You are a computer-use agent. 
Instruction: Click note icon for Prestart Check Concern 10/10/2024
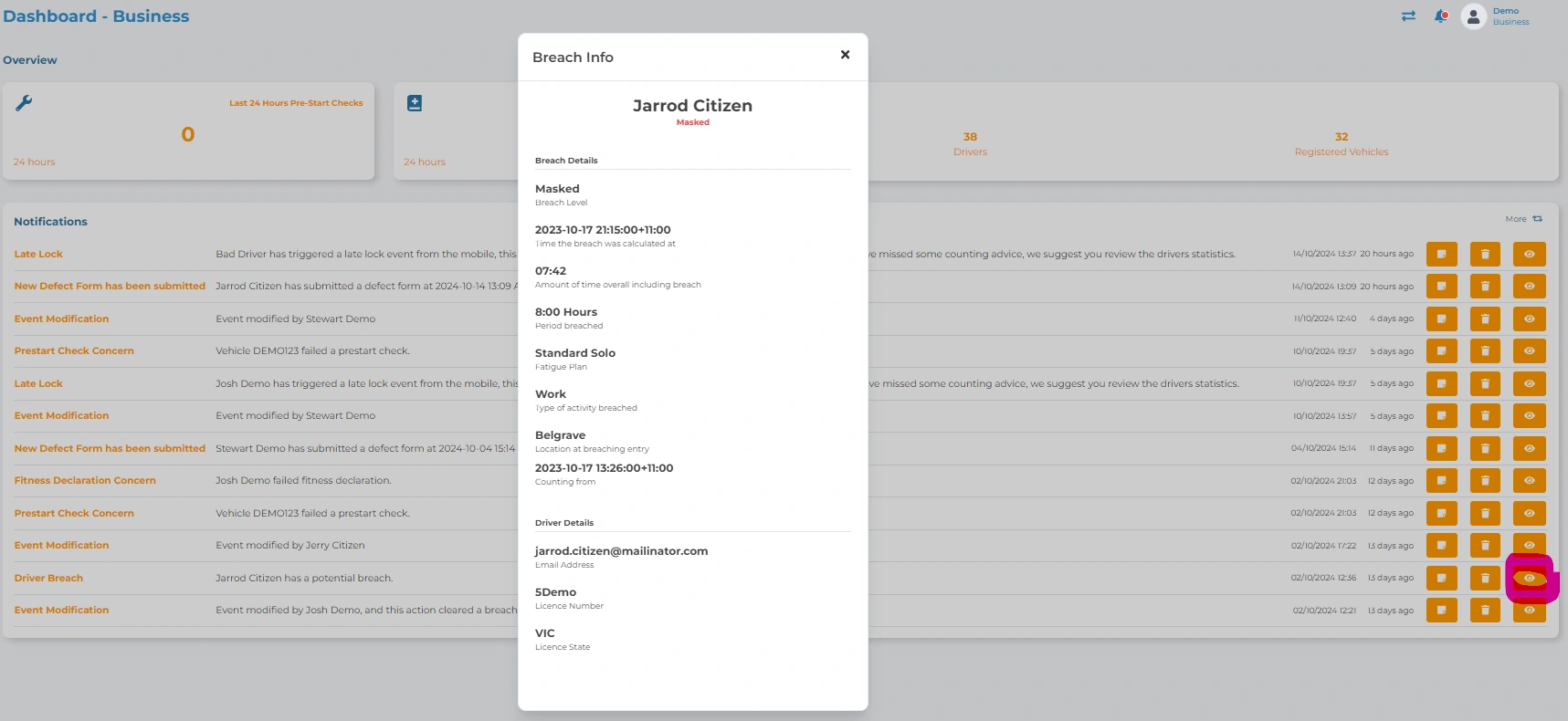1442,351
